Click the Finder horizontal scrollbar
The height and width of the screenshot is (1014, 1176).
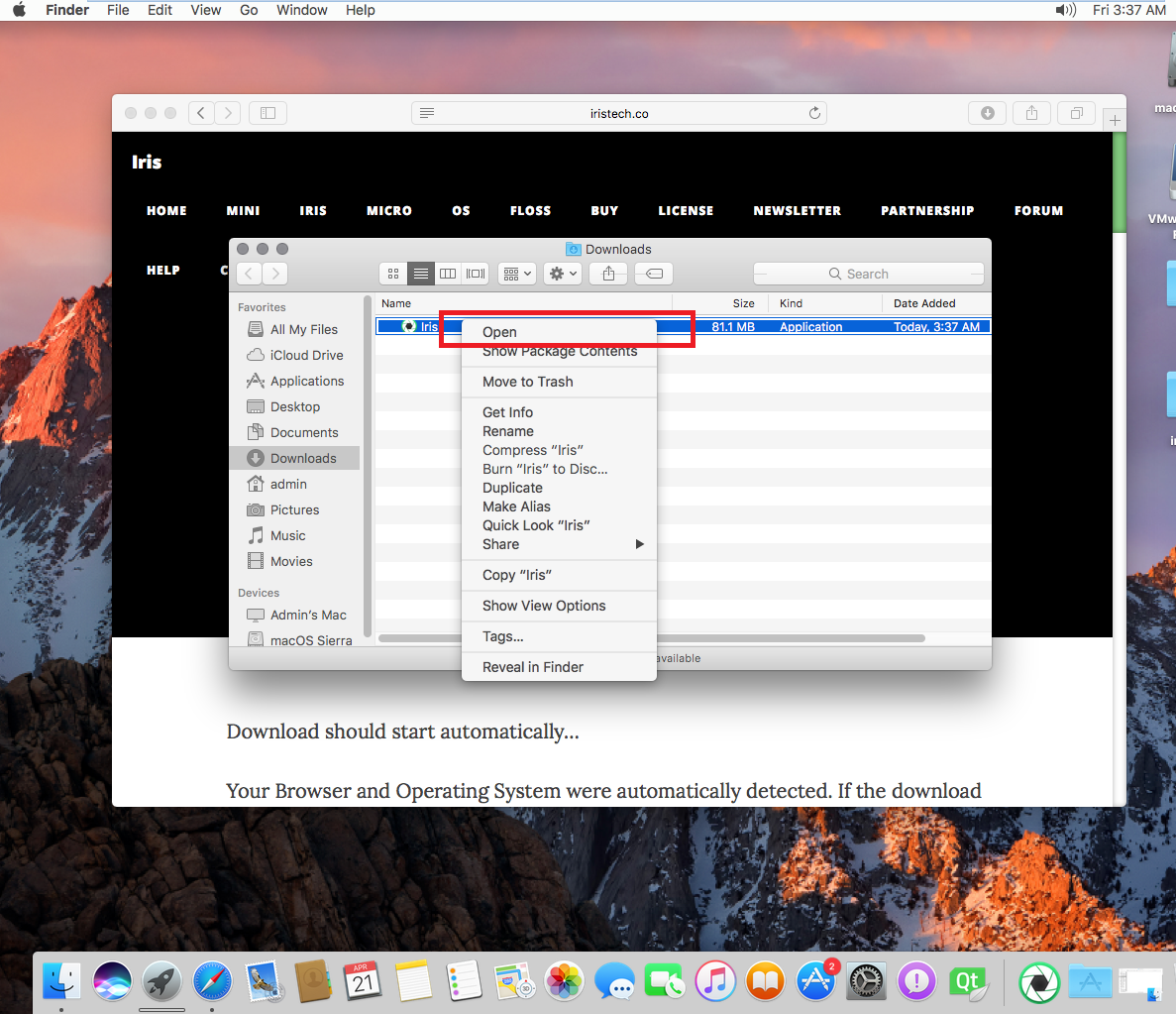[x=652, y=638]
